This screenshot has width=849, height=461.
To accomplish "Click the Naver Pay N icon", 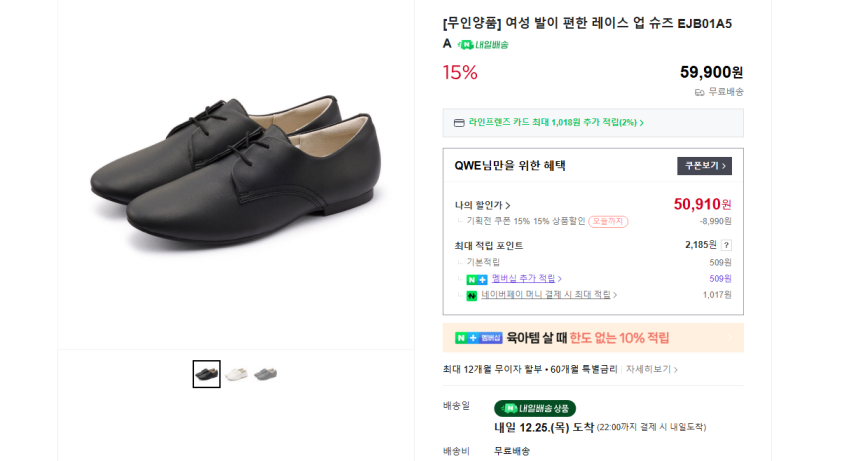I will point(472,296).
